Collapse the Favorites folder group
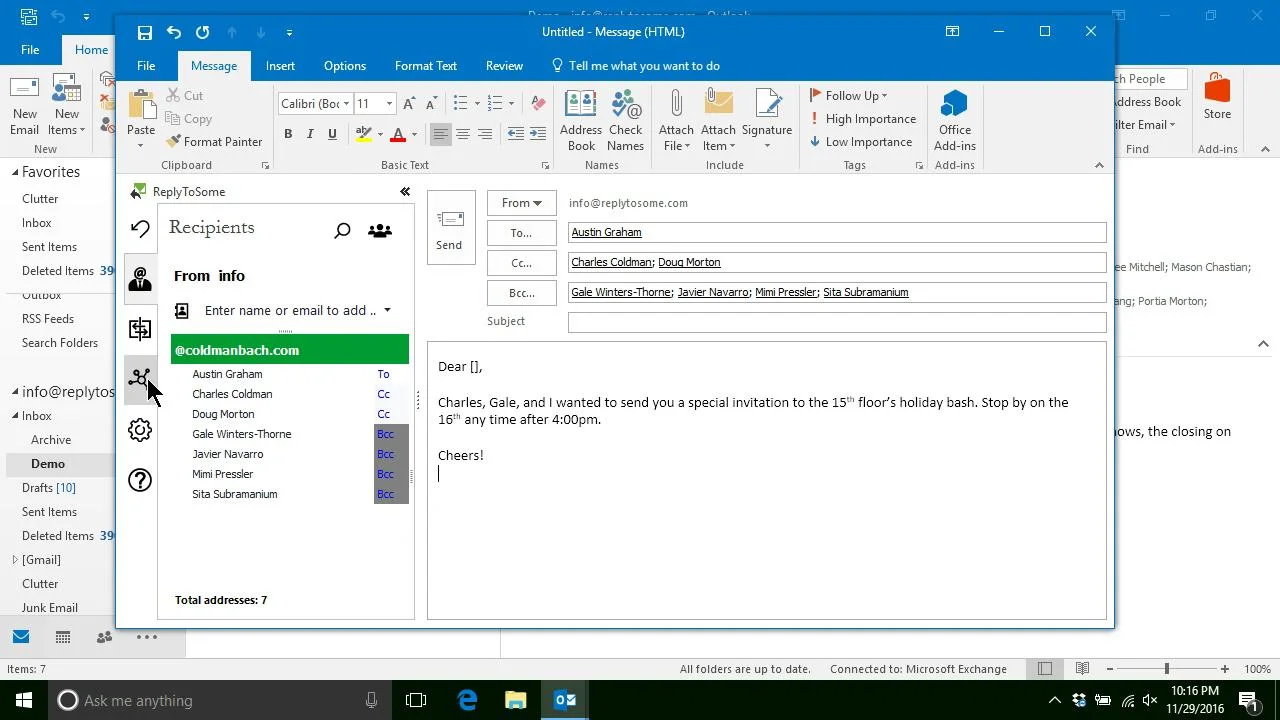1280x720 pixels. click(x=15, y=172)
